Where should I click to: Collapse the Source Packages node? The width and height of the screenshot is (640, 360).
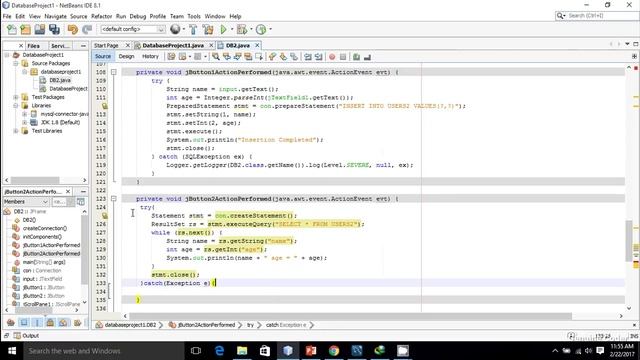16,64
